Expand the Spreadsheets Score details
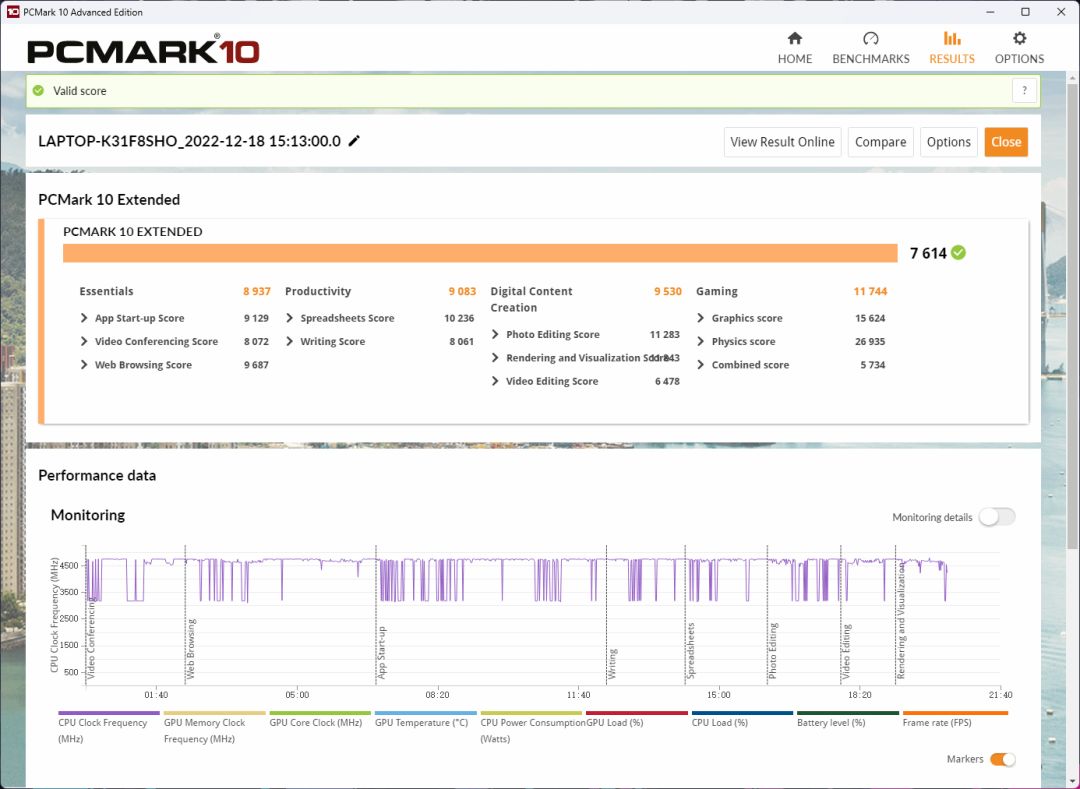This screenshot has height=789, width=1080. (290, 318)
